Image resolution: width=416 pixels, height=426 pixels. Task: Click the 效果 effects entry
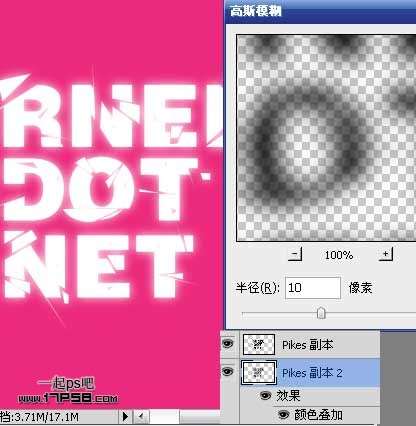click(288, 396)
